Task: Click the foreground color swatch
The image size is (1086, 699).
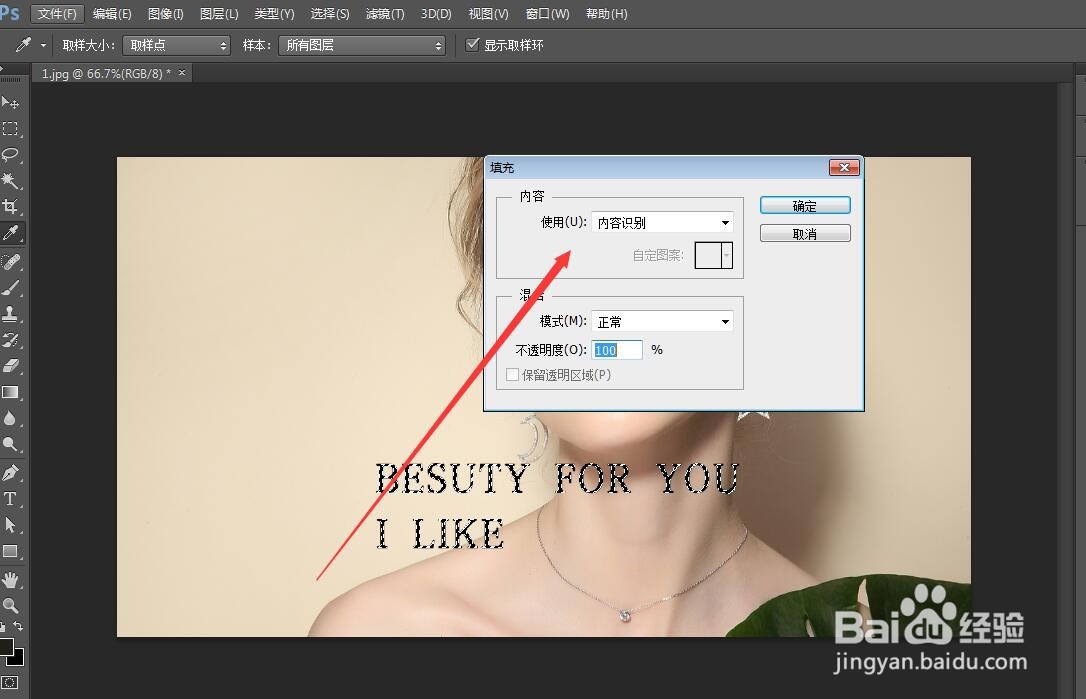Action: point(6,647)
